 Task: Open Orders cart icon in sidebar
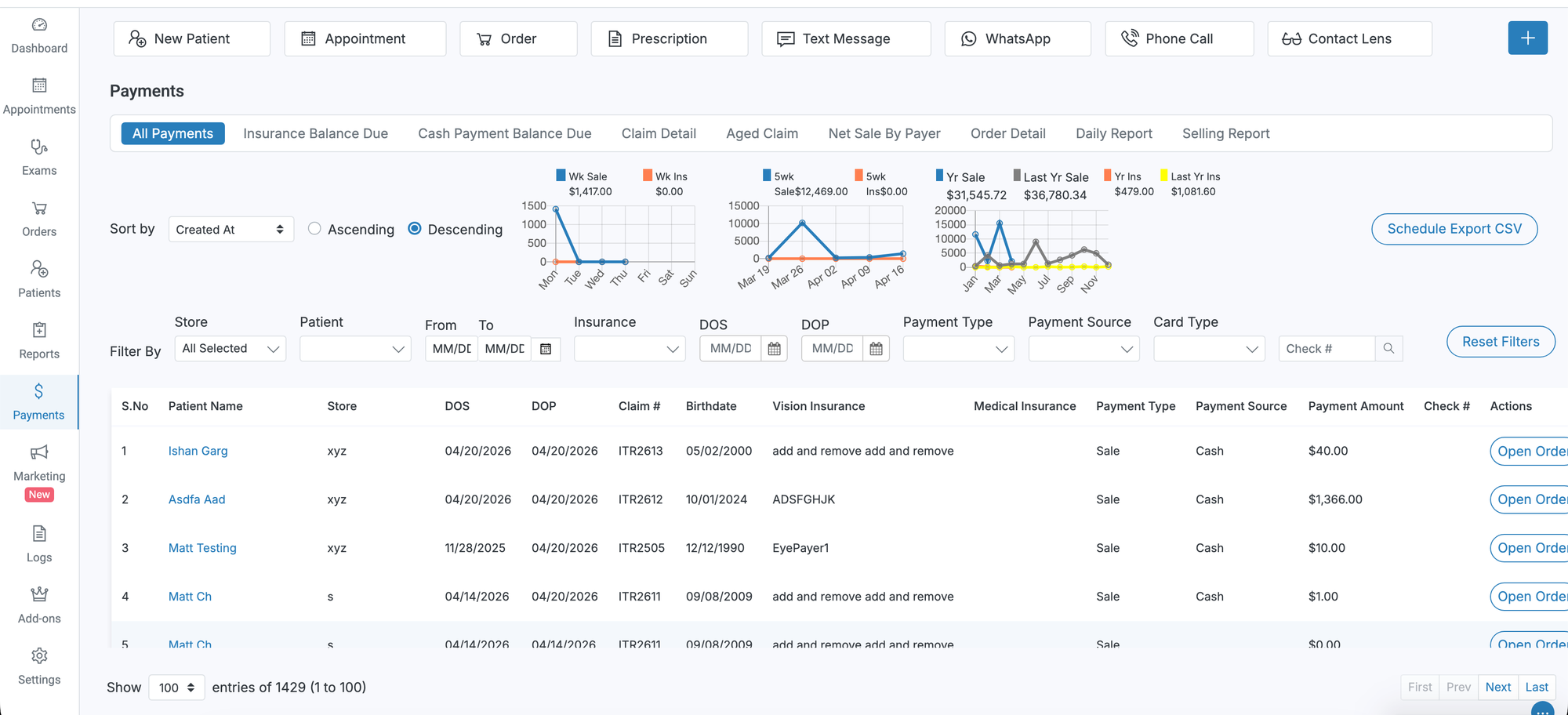(x=39, y=209)
